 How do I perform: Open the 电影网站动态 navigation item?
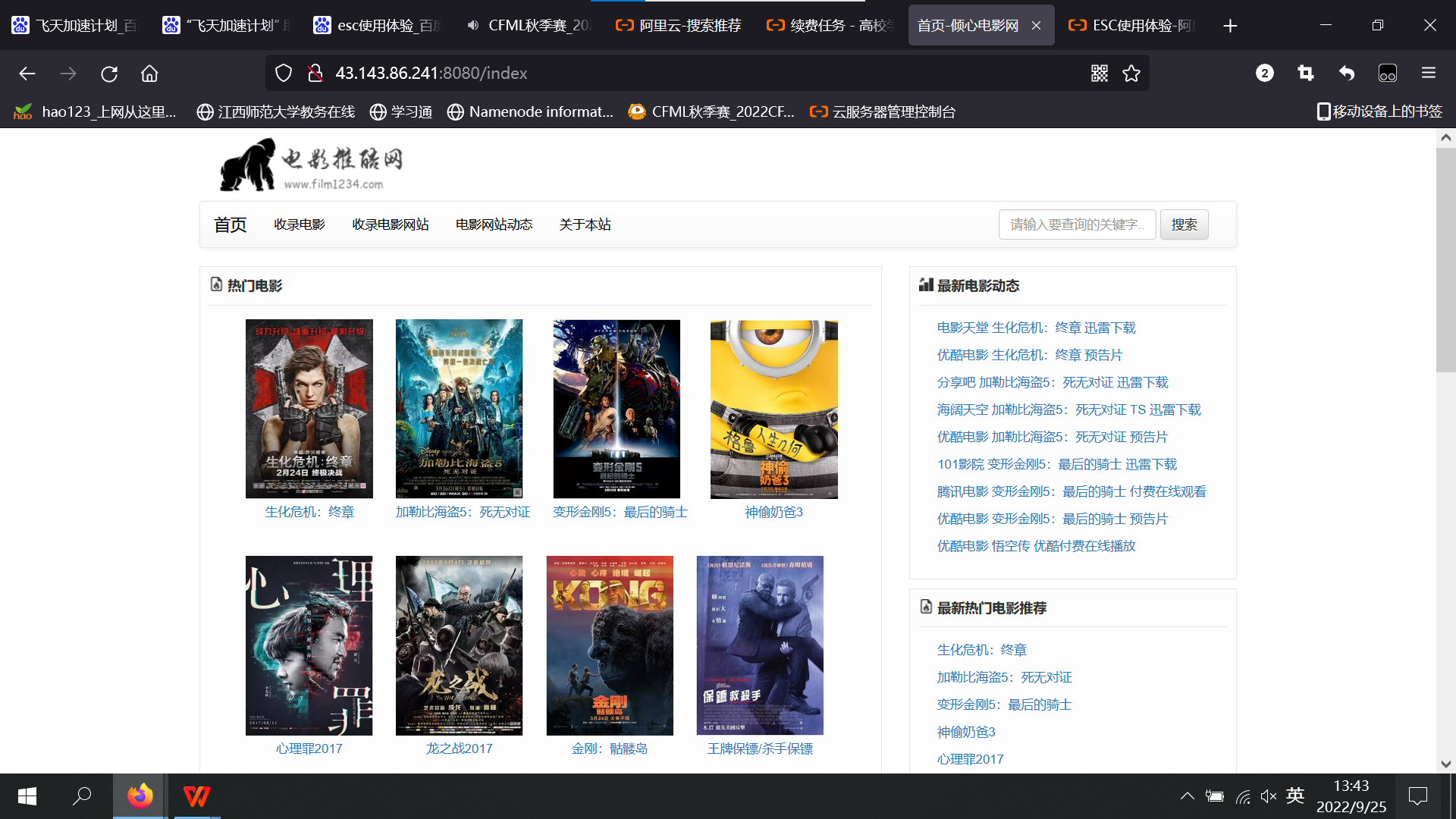[494, 224]
